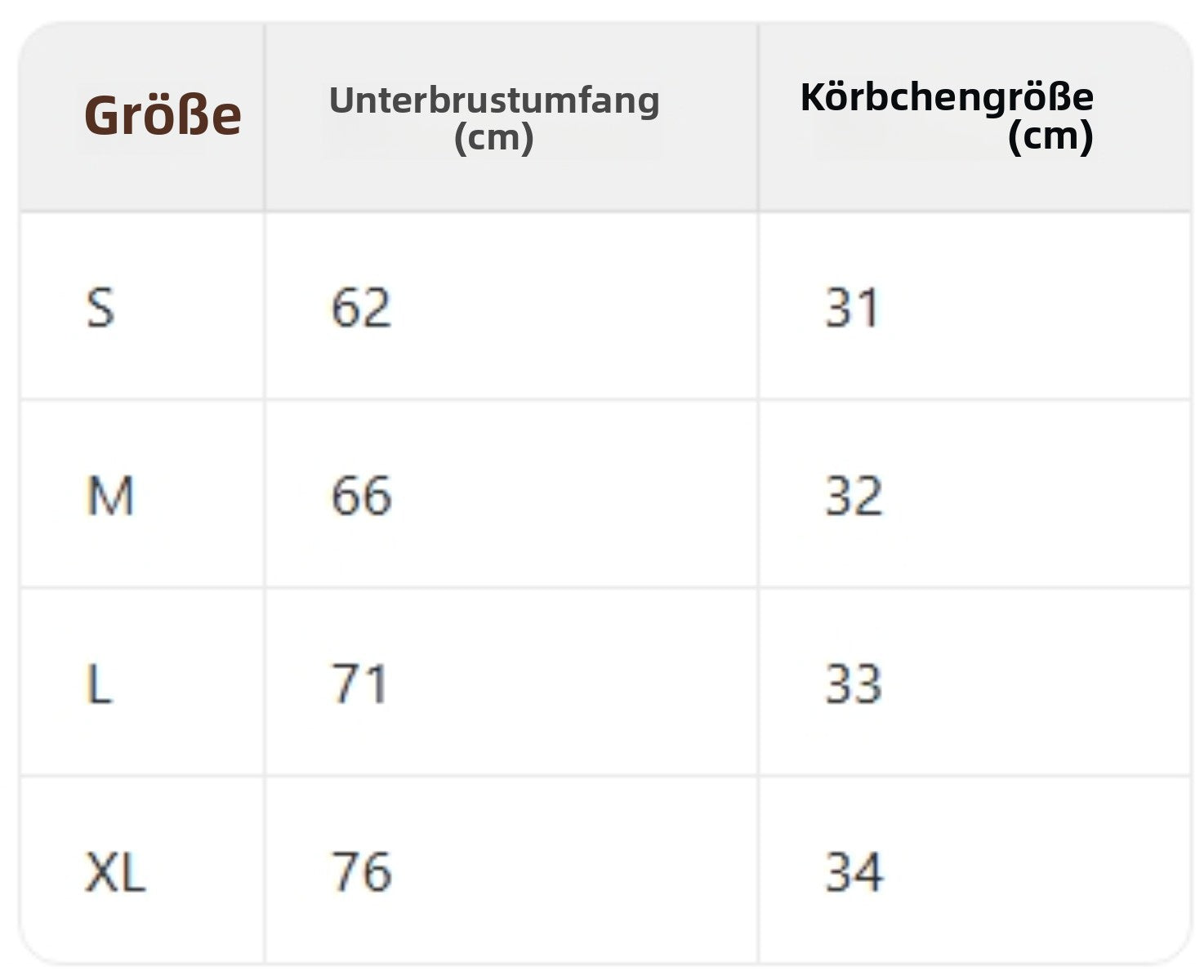Click the underbust value 76
Image resolution: width=1204 pixels, height=980 pixels.
361,872
